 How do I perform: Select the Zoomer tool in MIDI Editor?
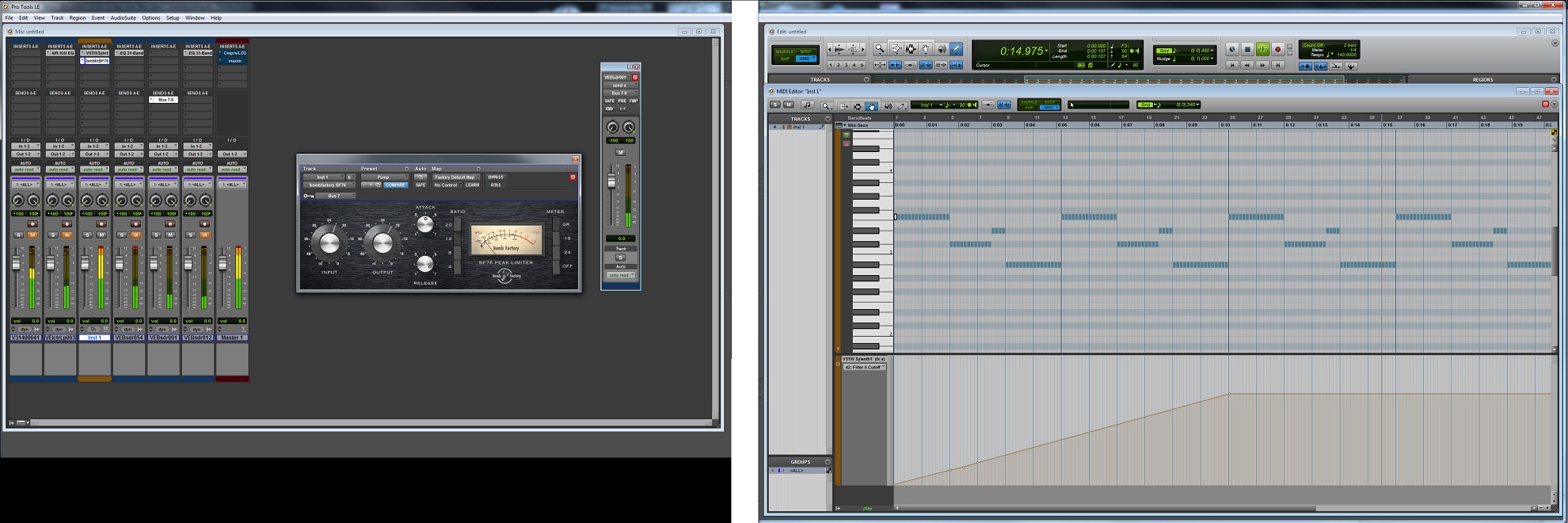[826, 105]
